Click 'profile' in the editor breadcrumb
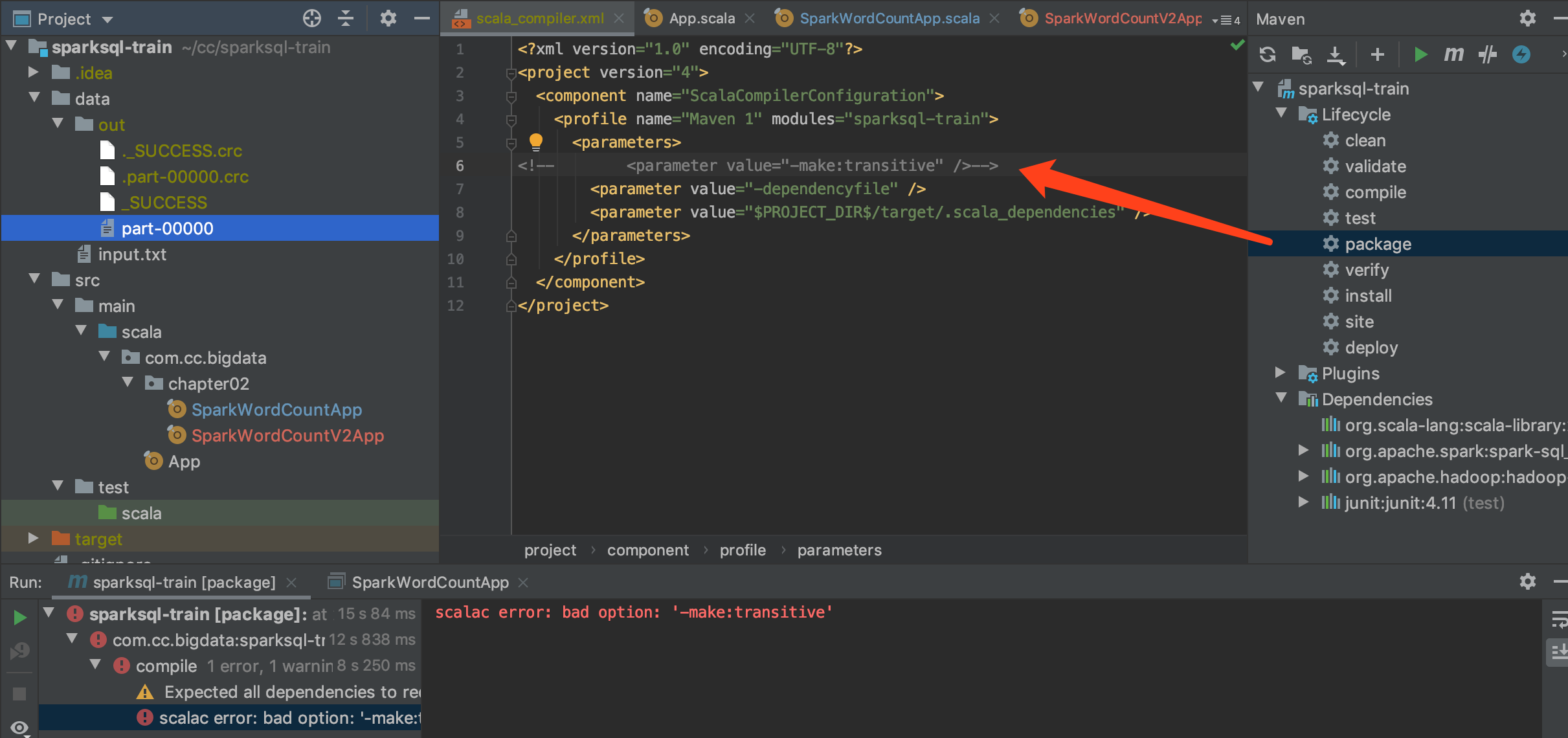1568x738 pixels. pyautogui.click(x=742, y=550)
